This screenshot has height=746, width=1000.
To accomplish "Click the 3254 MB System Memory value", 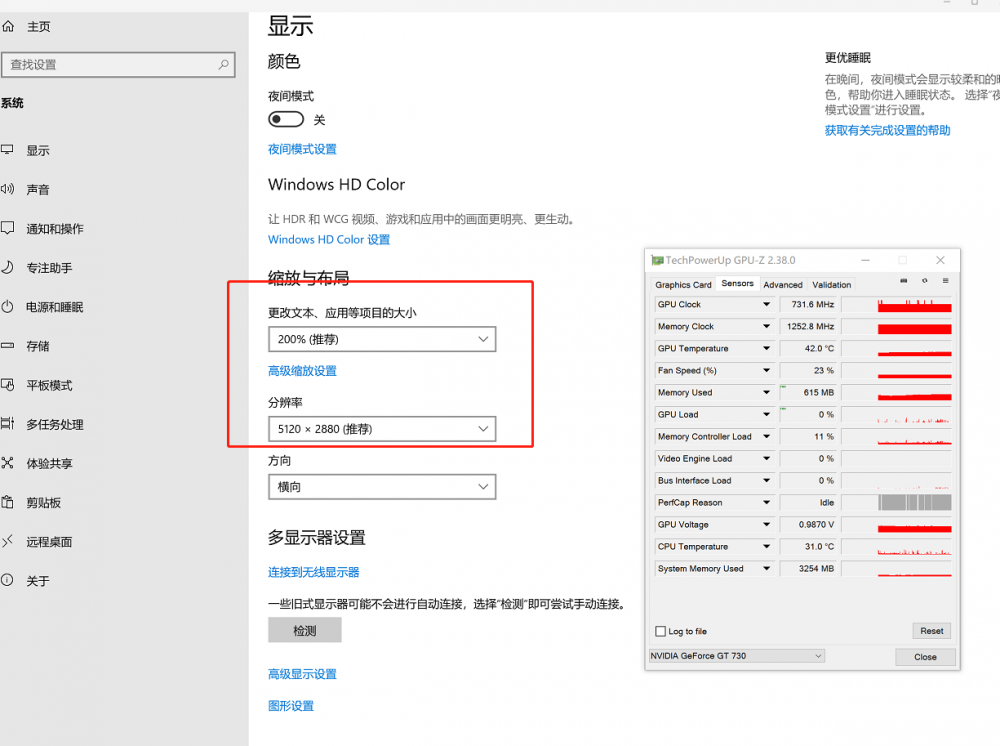I will (809, 569).
